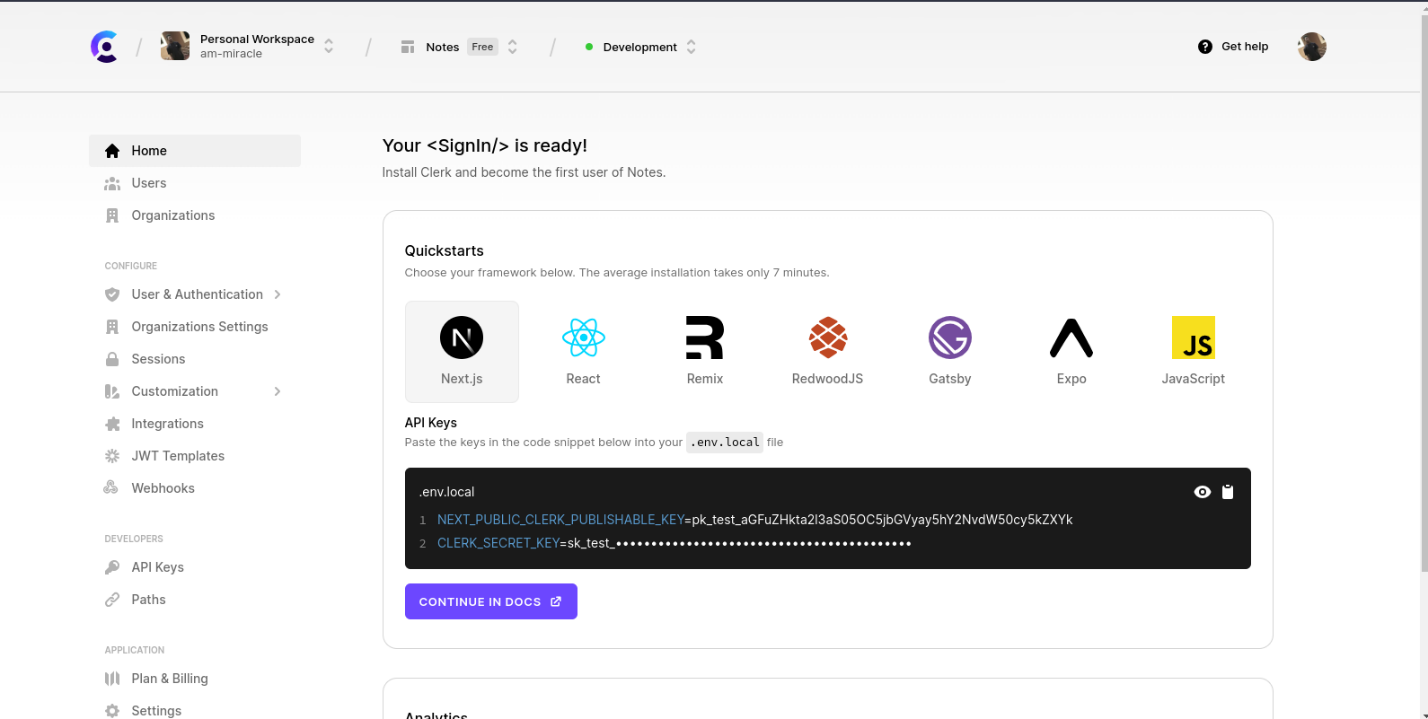
Task: Go to Users in the sidebar
Action: (x=149, y=183)
